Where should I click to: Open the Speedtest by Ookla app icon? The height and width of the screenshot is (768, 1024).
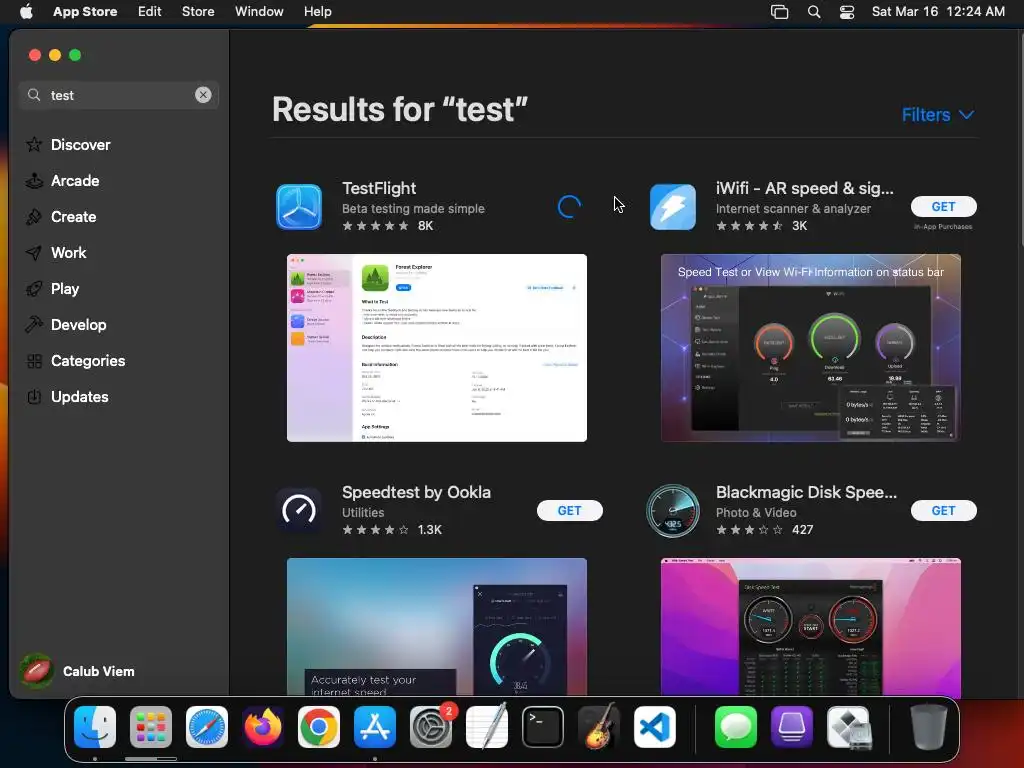[x=299, y=511]
